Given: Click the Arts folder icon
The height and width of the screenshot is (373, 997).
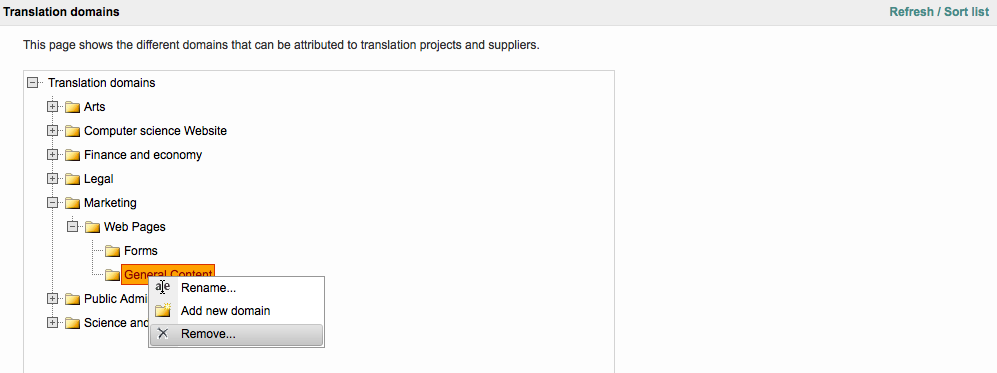Looking at the screenshot, I should (x=72, y=107).
